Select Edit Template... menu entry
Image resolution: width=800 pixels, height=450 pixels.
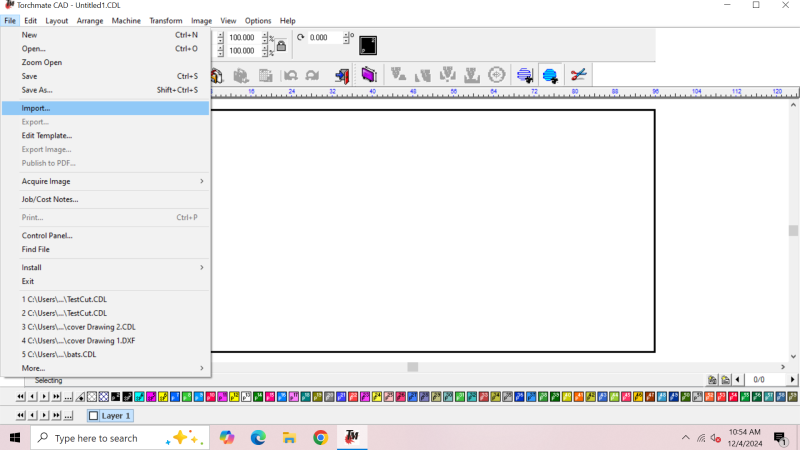[105, 135]
